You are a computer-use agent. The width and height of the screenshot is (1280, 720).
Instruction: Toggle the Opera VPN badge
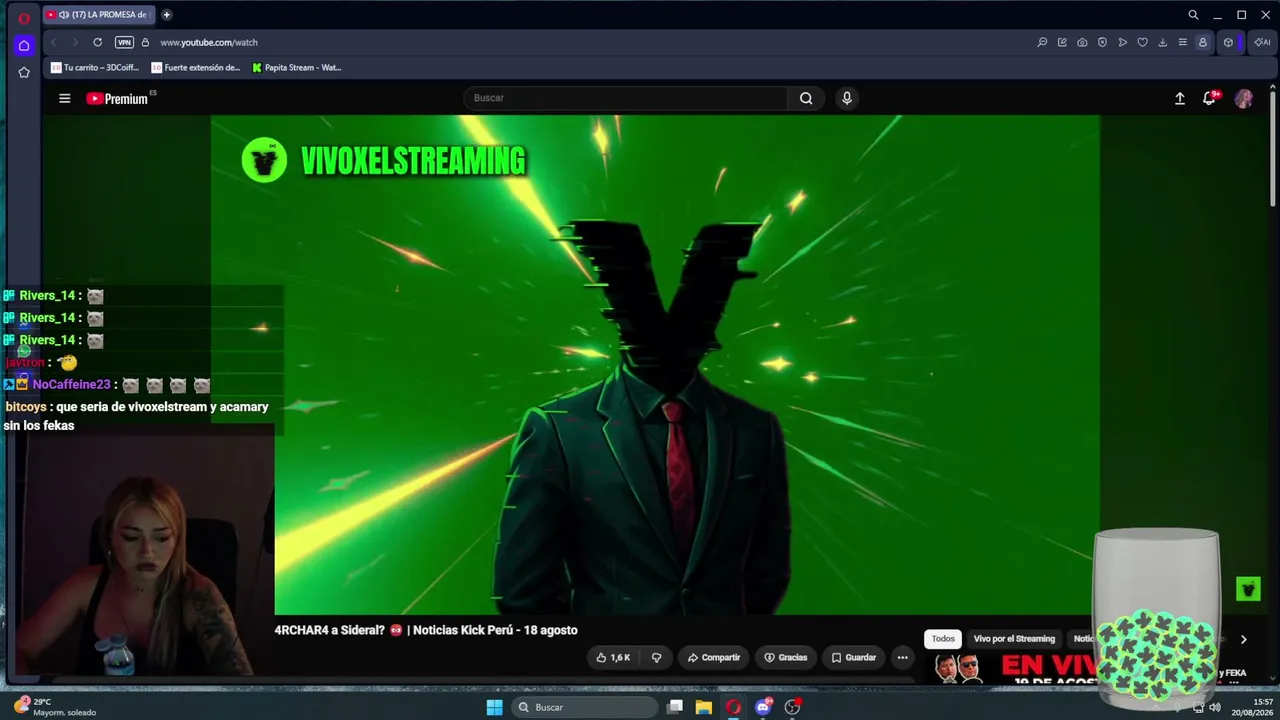click(124, 42)
